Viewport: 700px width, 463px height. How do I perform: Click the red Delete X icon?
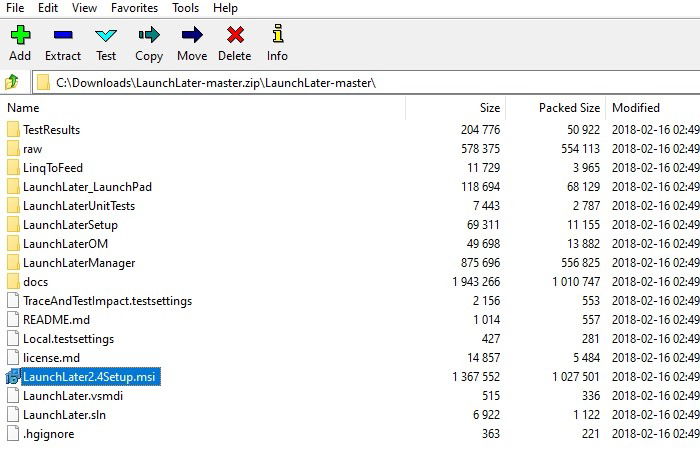tap(235, 34)
